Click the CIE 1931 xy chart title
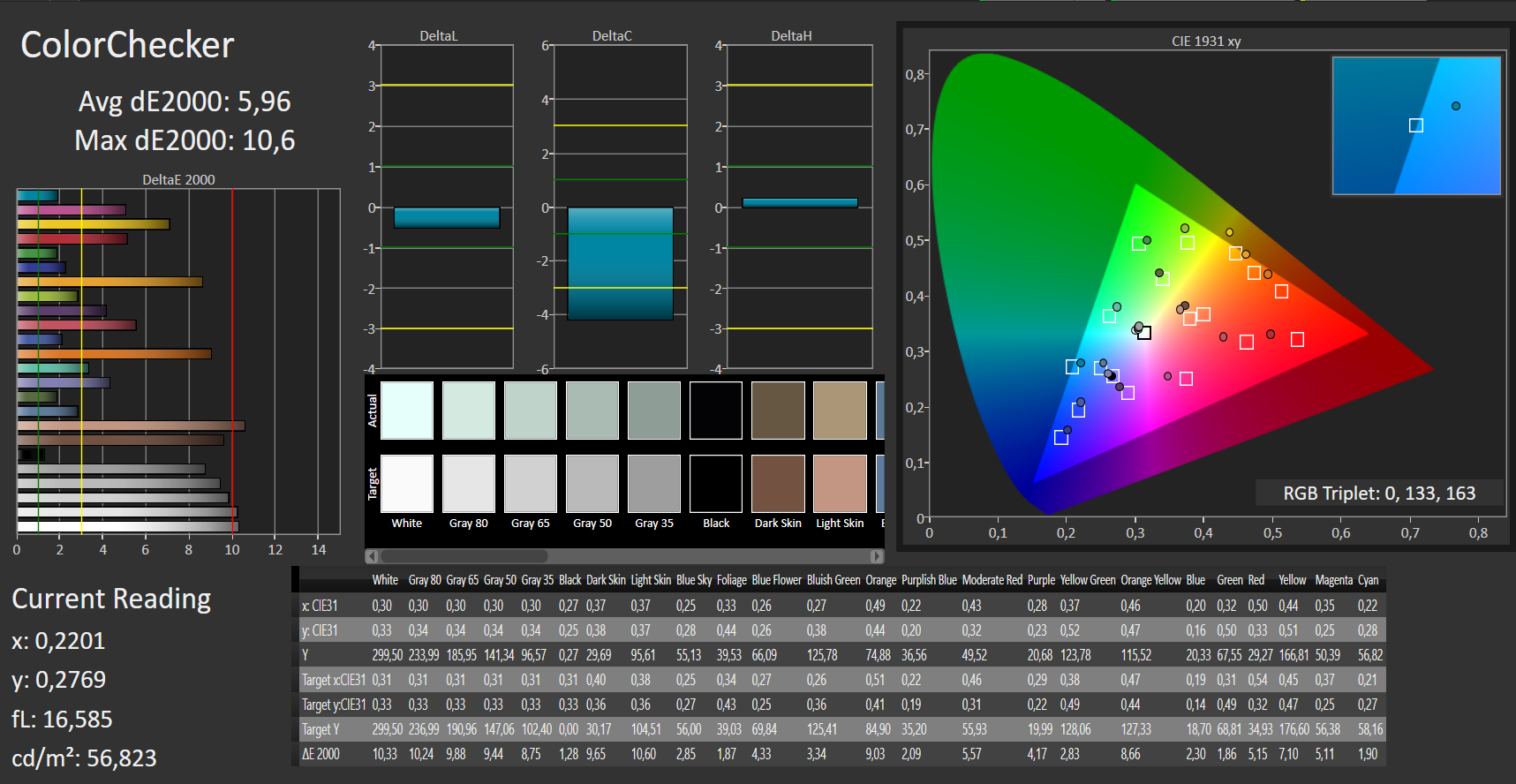Screen dimensions: 1516x784 [x=1206, y=41]
